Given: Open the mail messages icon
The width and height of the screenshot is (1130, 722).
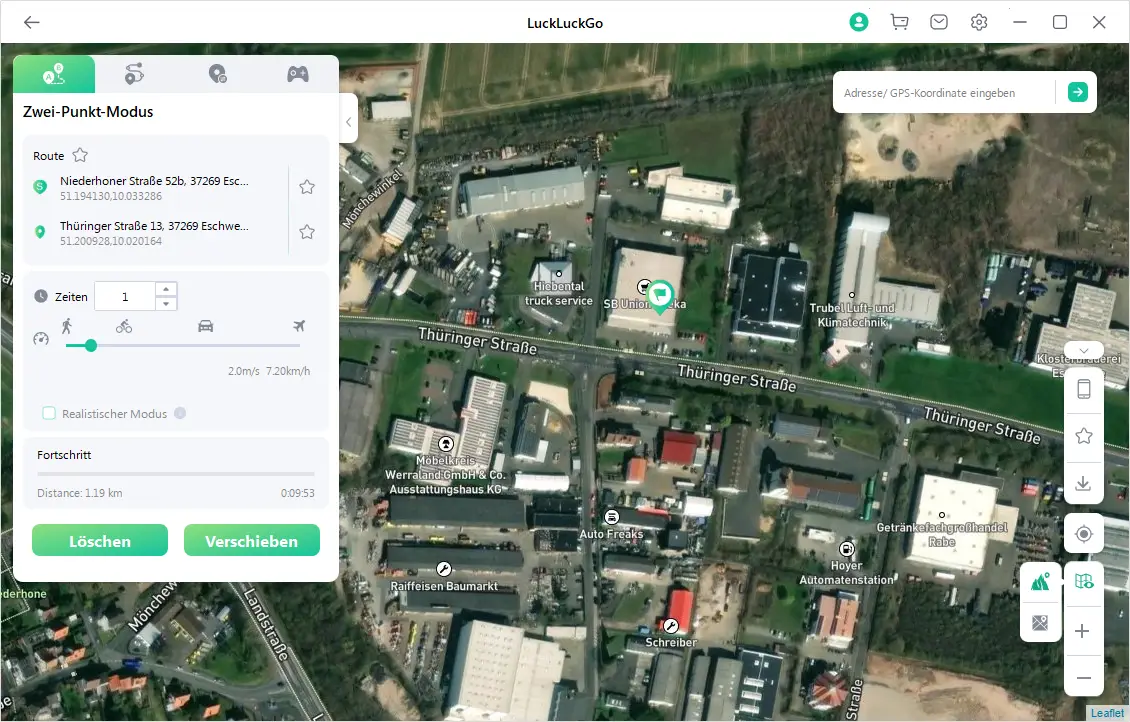Looking at the screenshot, I should [x=939, y=22].
